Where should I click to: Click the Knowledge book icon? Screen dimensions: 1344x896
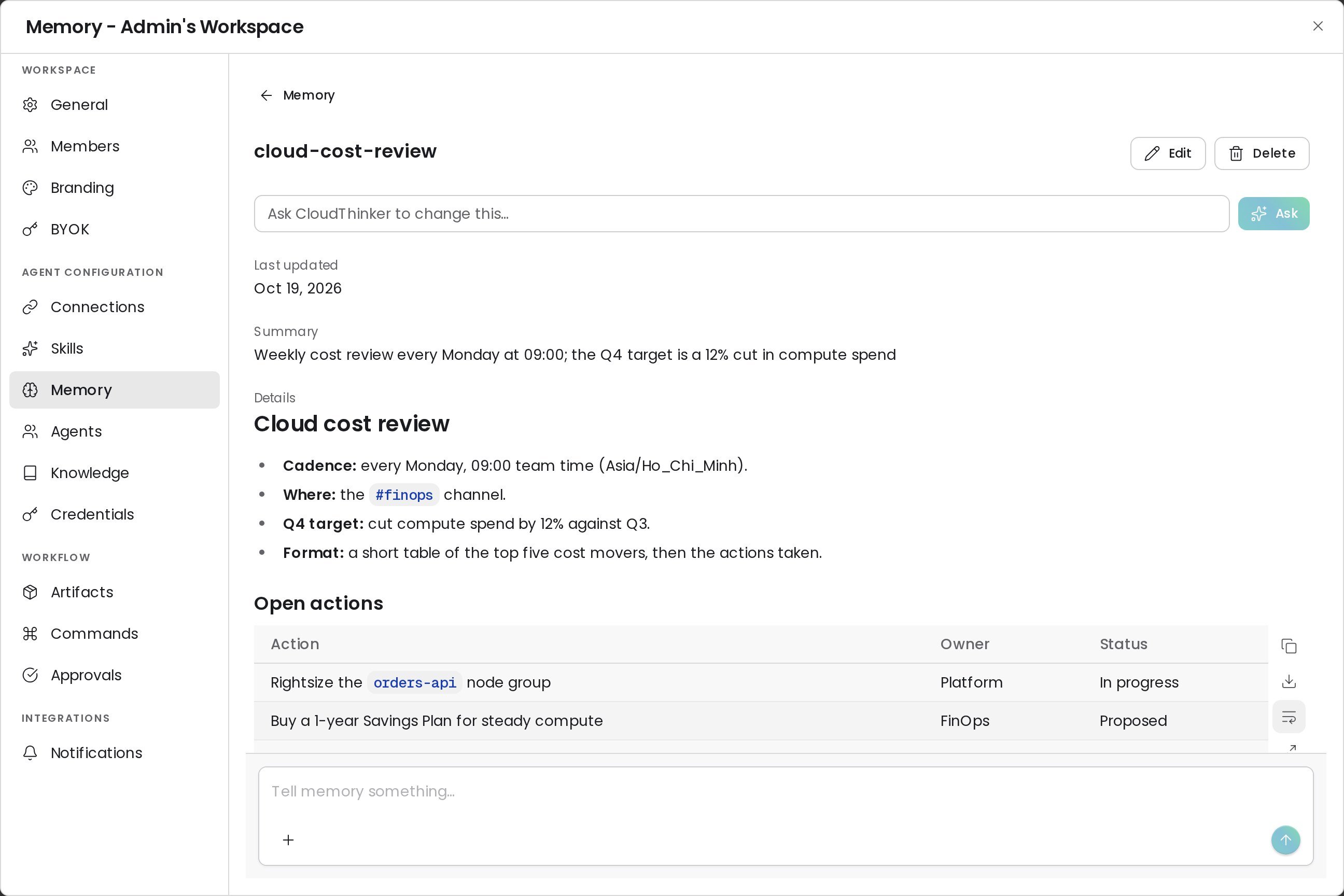point(30,473)
